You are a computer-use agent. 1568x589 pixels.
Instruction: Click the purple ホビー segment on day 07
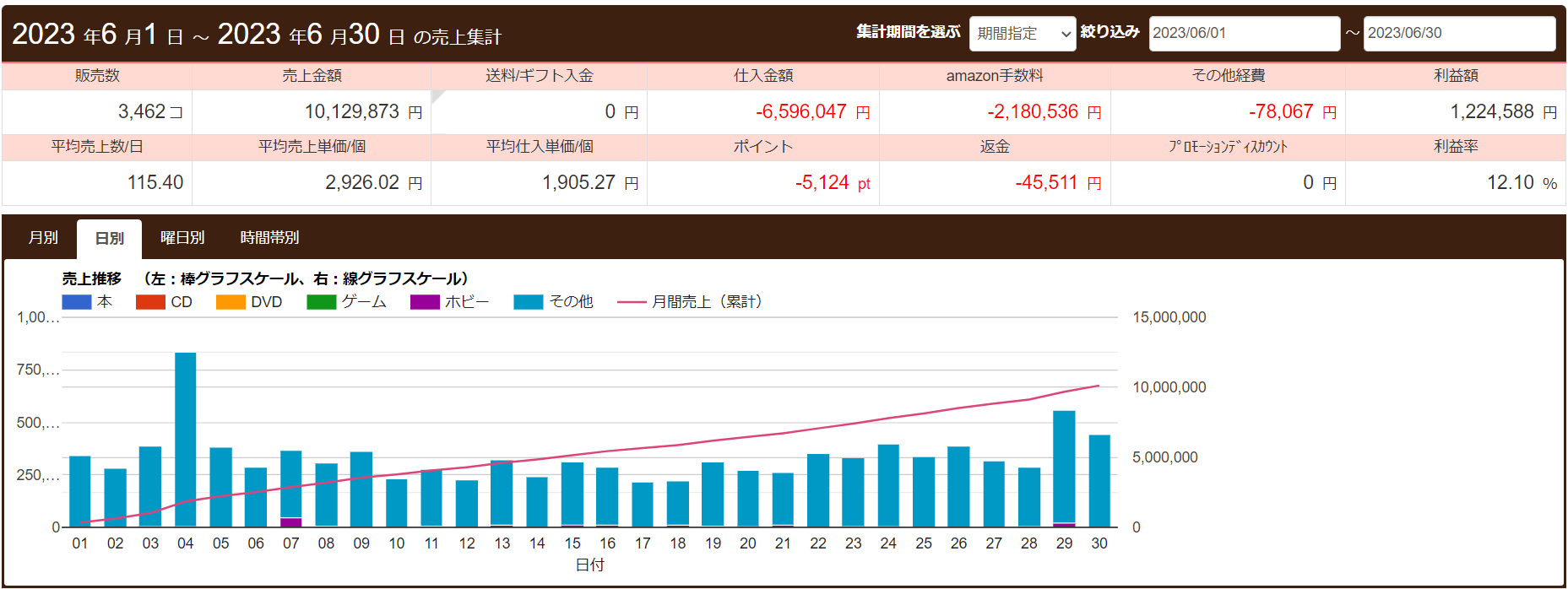pyautogui.click(x=291, y=522)
